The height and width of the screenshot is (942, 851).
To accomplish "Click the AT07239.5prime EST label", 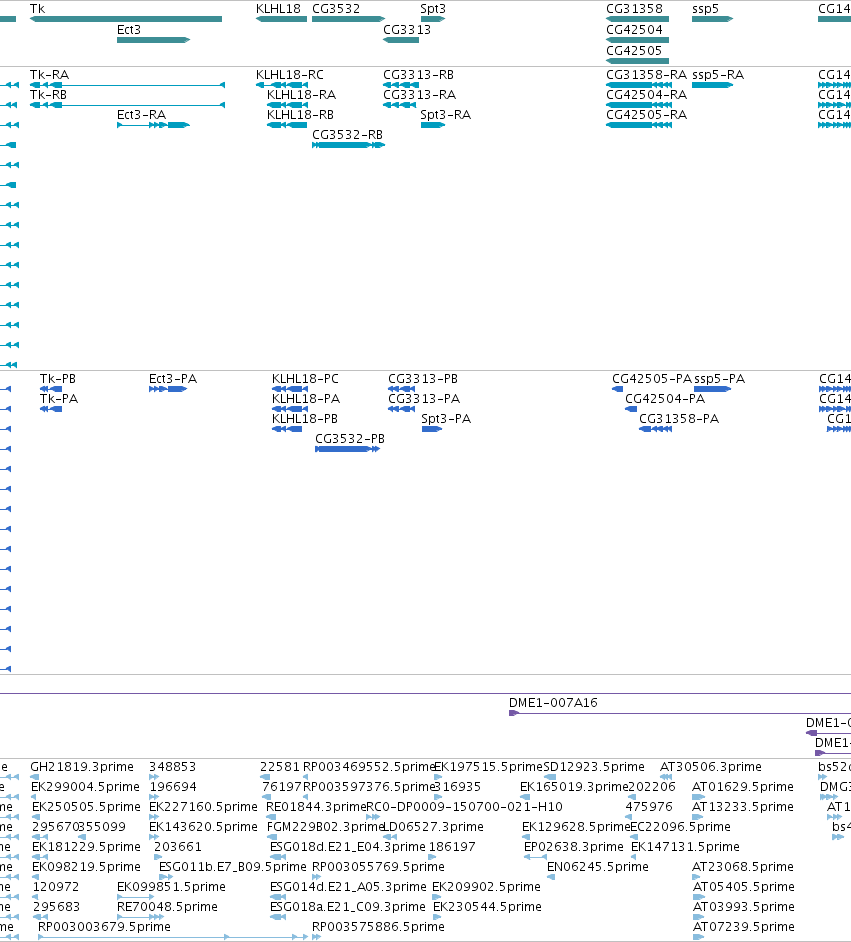I will [x=743, y=926].
